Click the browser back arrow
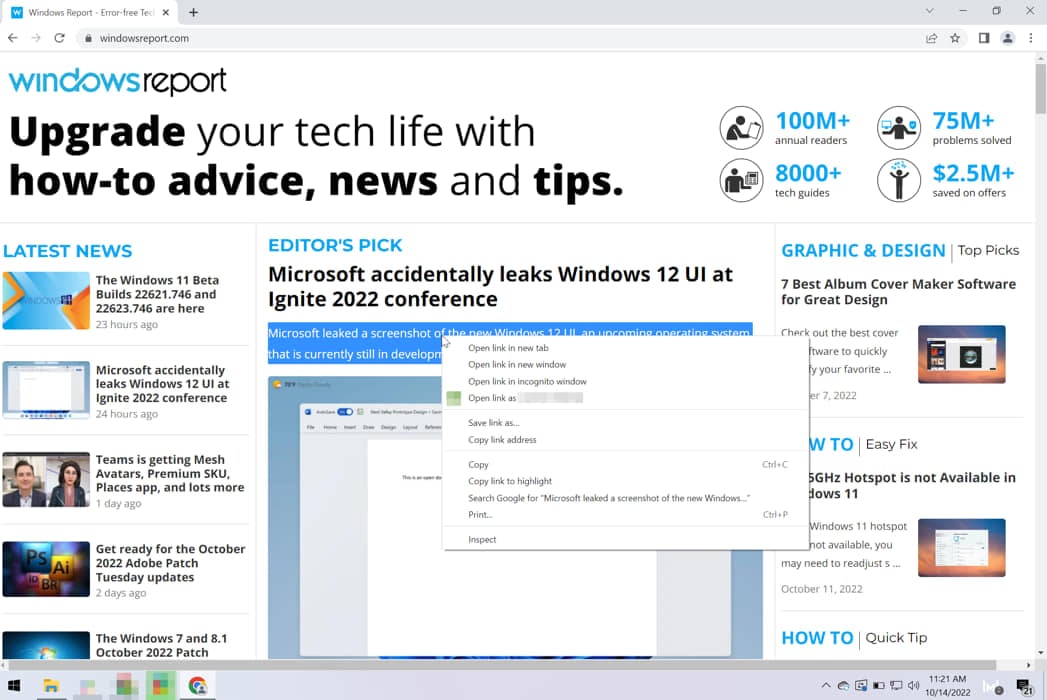This screenshot has height=700, width=1047. (x=12, y=38)
